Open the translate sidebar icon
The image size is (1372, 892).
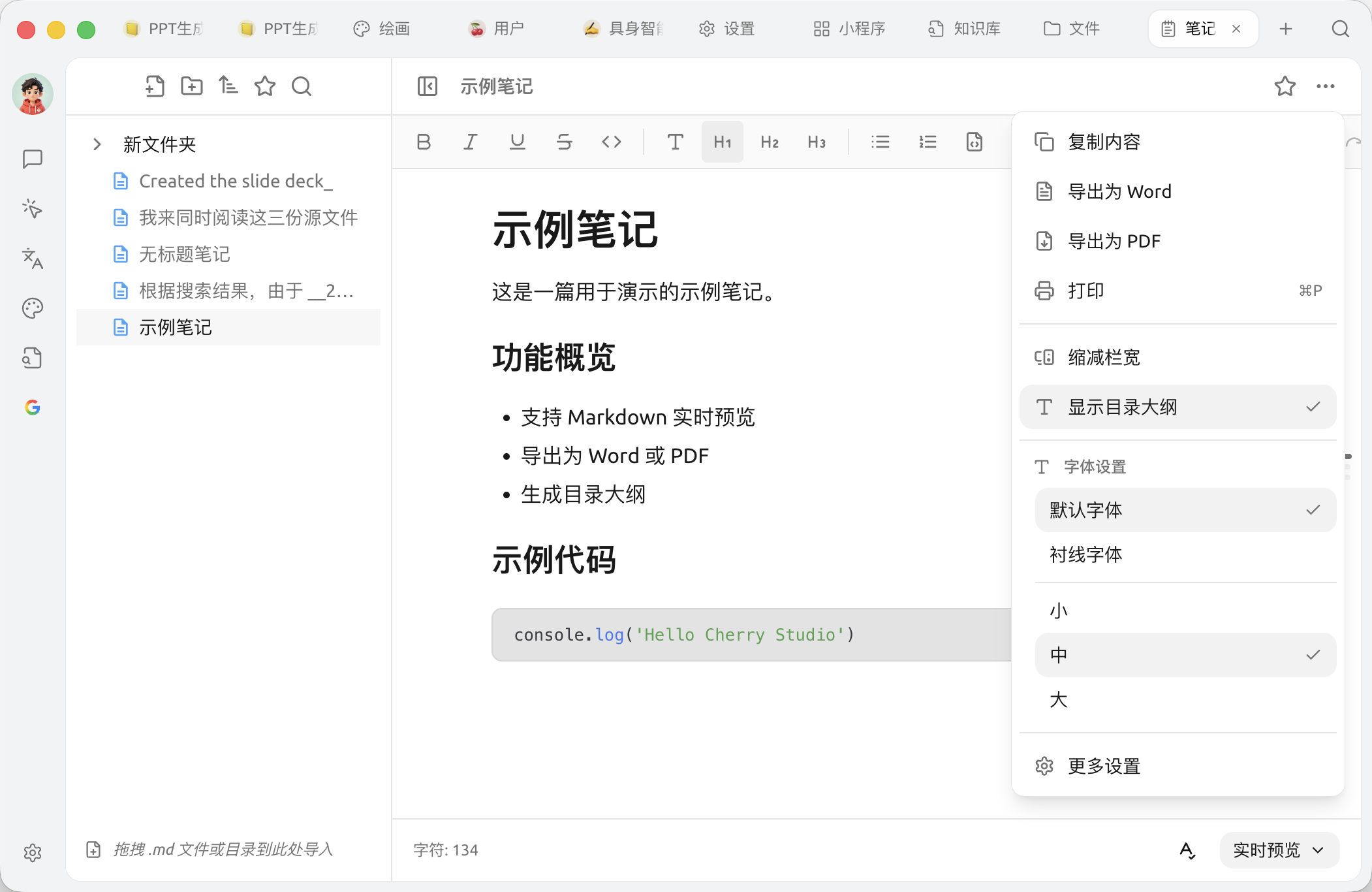[x=33, y=259]
